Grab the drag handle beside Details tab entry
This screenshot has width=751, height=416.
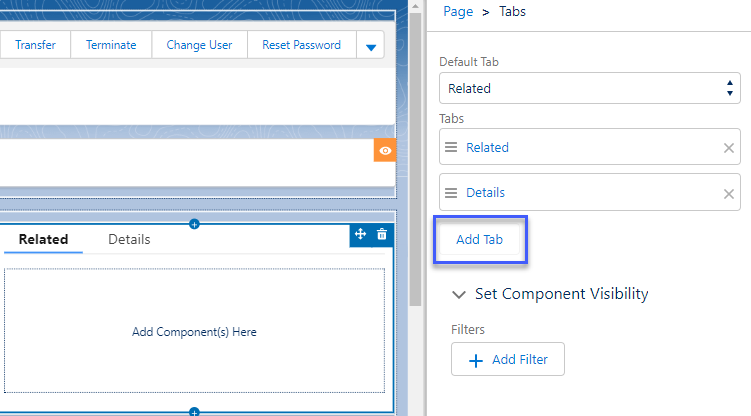point(451,193)
